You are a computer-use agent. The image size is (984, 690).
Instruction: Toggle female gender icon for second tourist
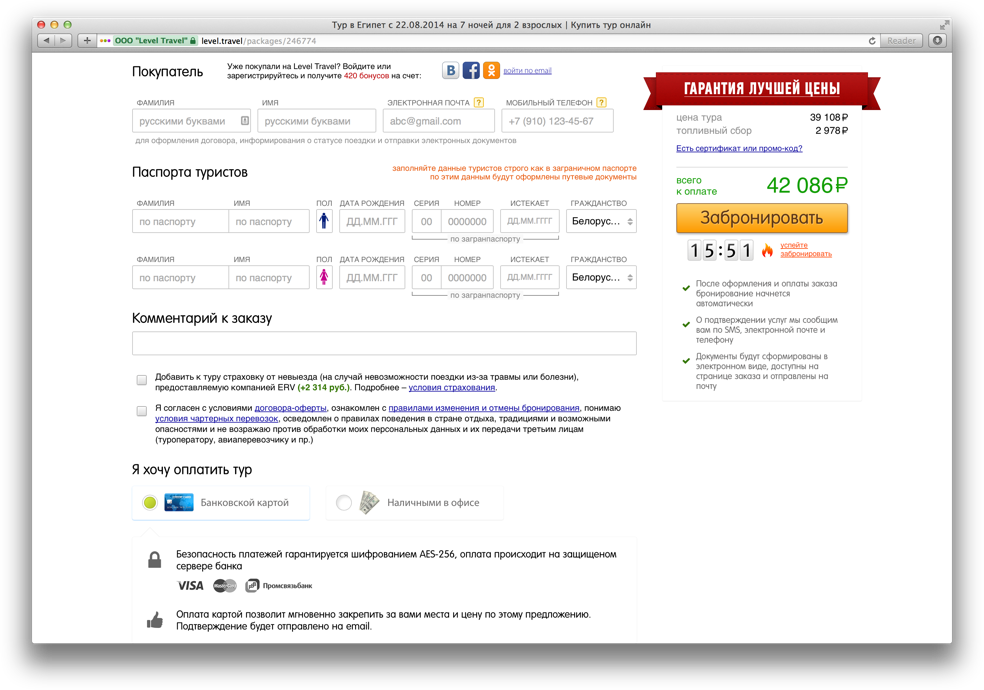pos(324,277)
